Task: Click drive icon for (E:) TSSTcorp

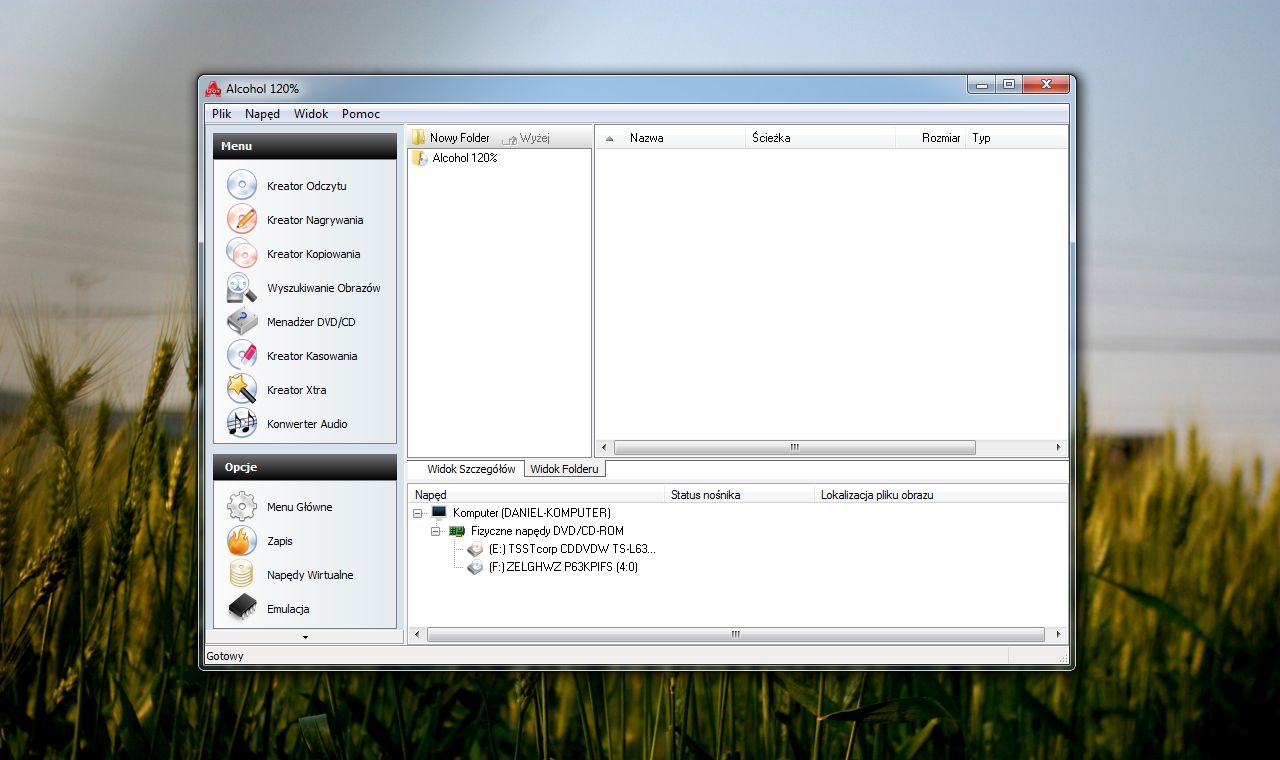Action: point(475,549)
